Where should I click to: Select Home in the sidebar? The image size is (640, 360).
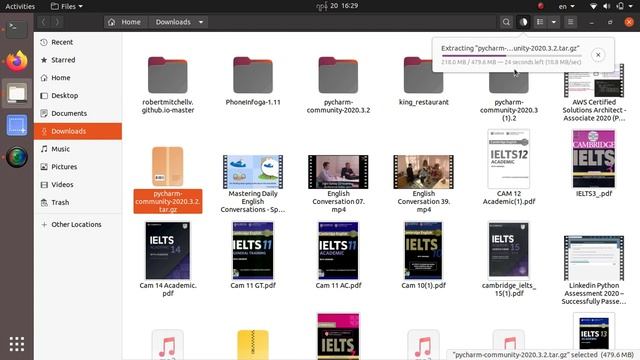(78, 78)
